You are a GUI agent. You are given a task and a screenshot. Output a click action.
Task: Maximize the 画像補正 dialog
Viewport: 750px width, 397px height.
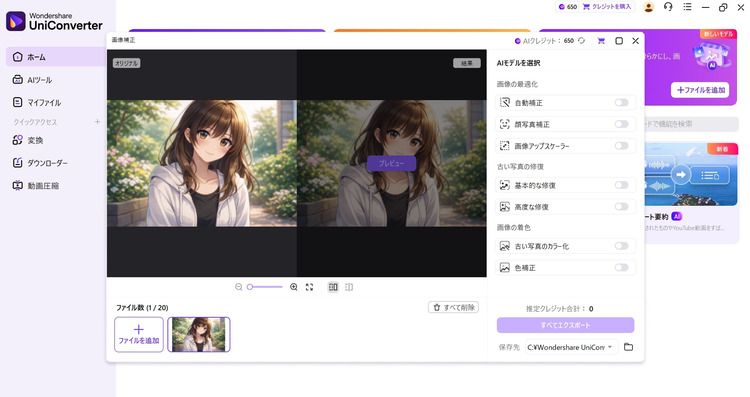pos(619,41)
